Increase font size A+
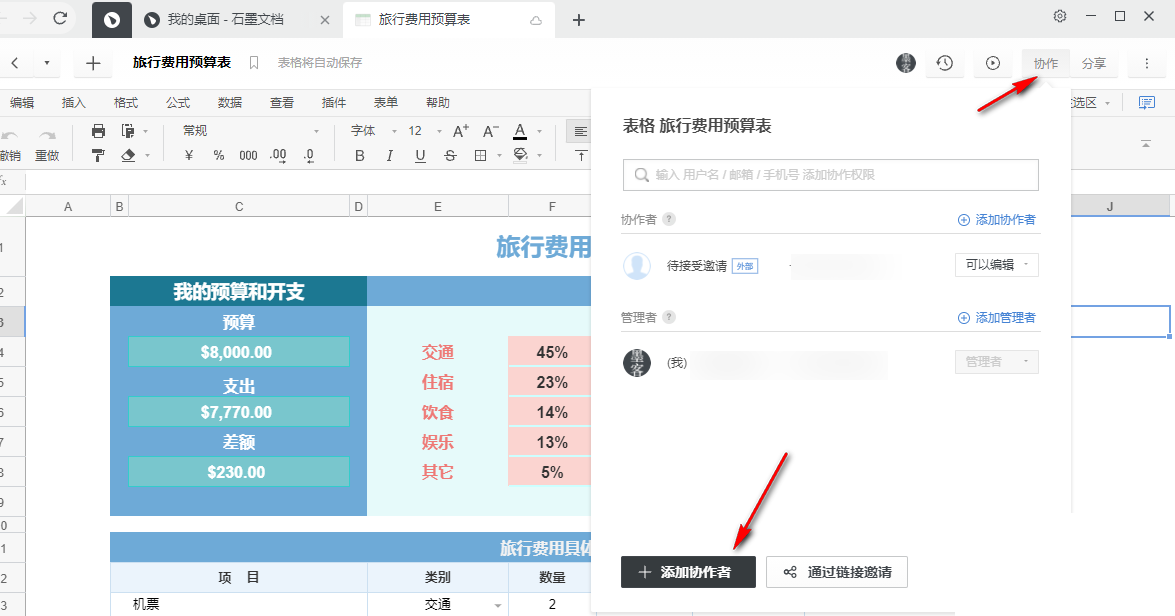 point(461,131)
